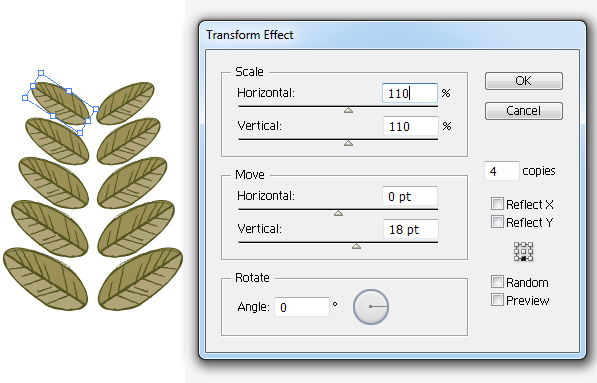Click the bottom-left large leaf
Screen dimensions: 597x383
(46, 279)
